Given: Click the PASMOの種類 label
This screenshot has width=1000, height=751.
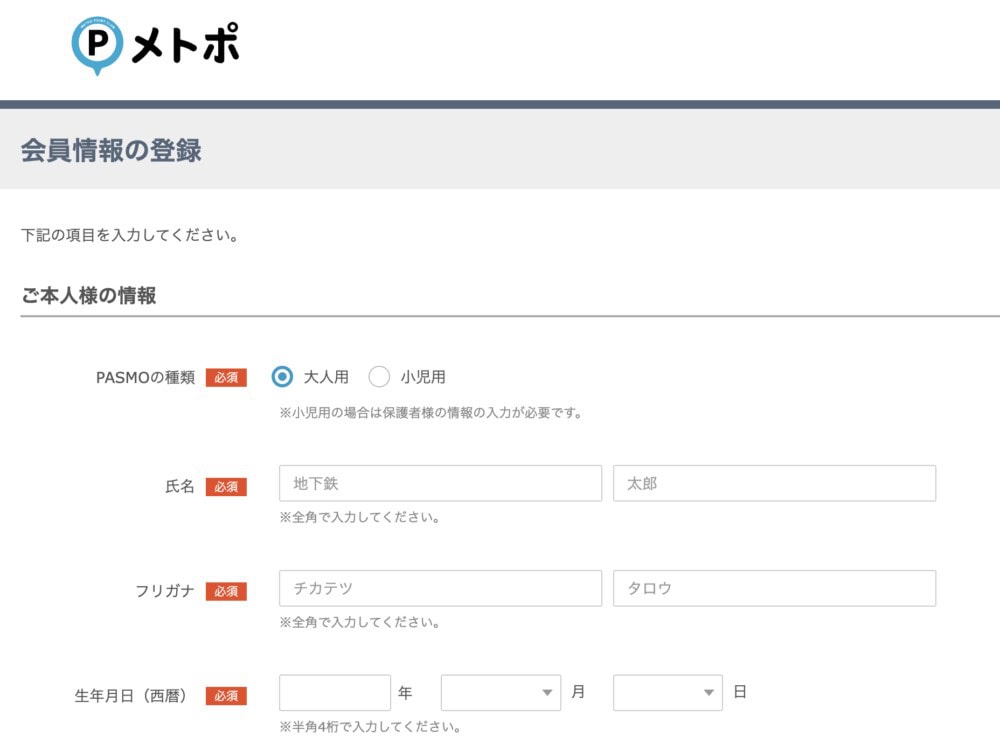Looking at the screenshot, I should (145, 377).
